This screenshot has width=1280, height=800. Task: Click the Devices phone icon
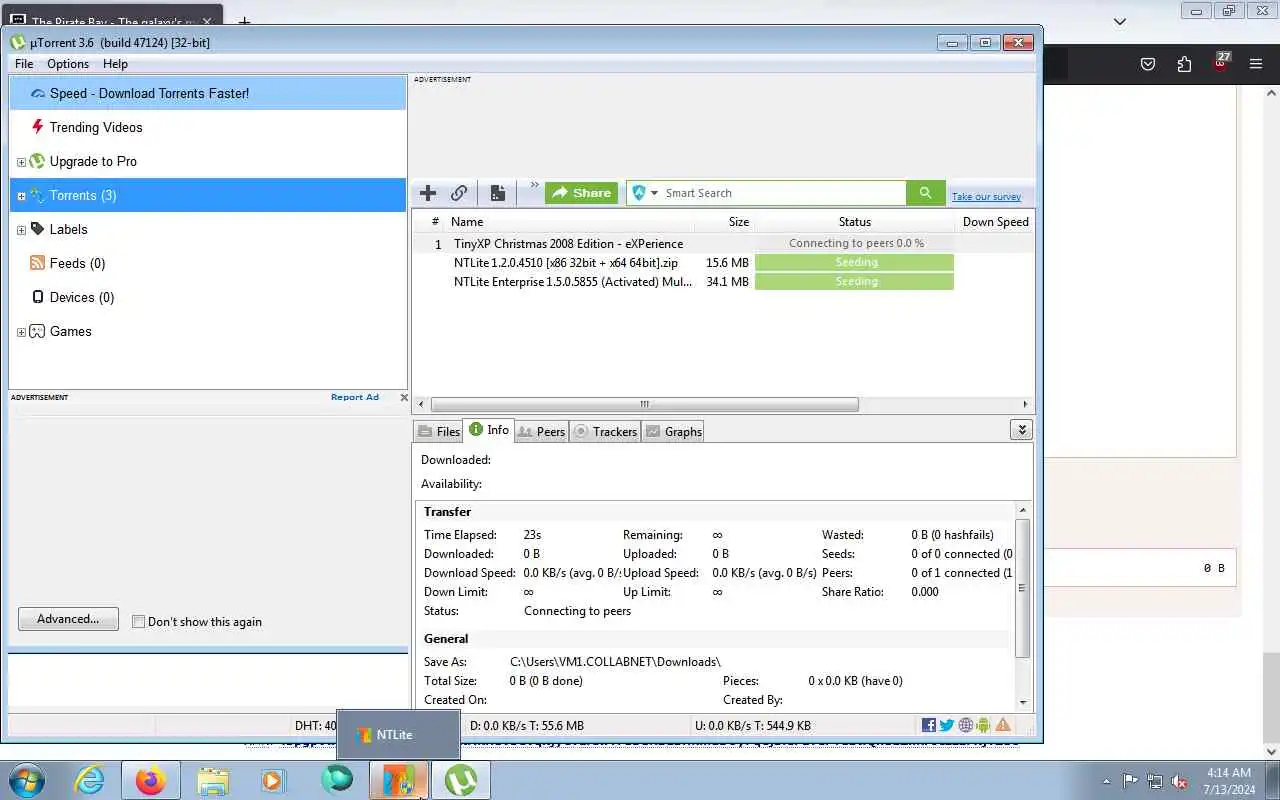(x=37, y=297)
